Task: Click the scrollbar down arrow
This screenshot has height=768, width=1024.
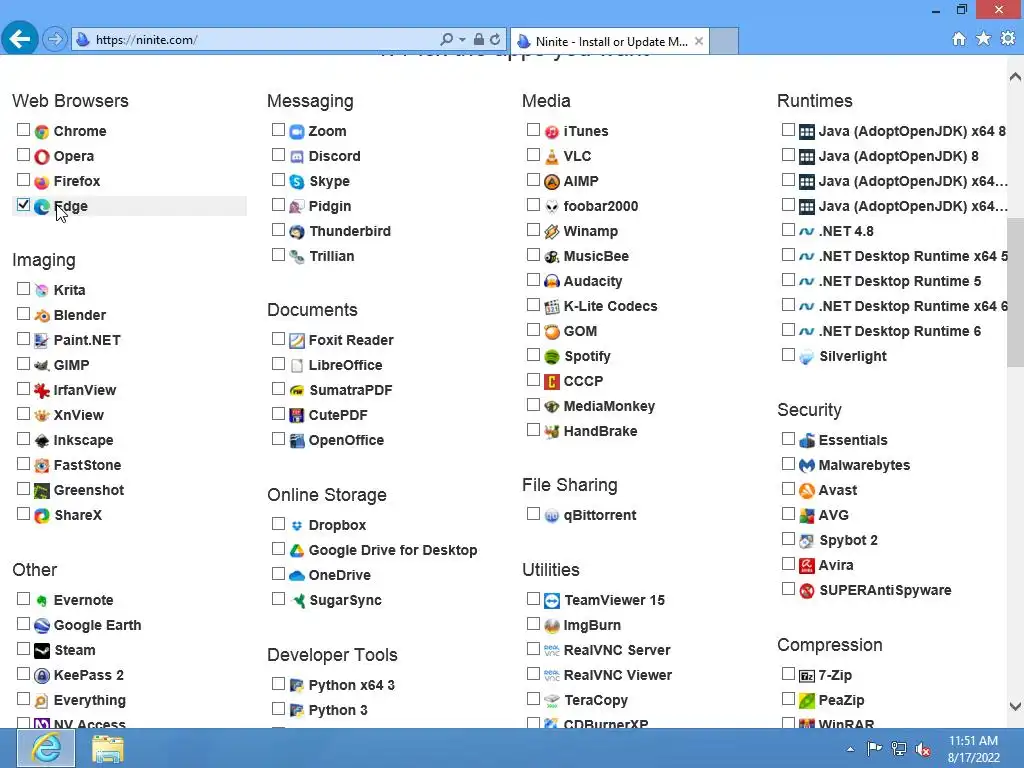Action: click(x=1015, y=706)
